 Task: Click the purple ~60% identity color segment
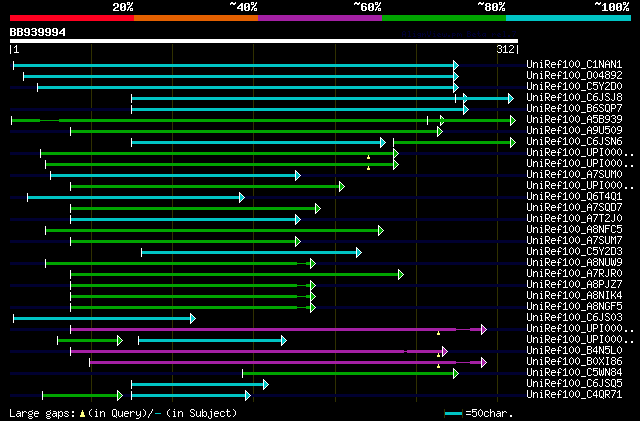click(x=320, y=18)
